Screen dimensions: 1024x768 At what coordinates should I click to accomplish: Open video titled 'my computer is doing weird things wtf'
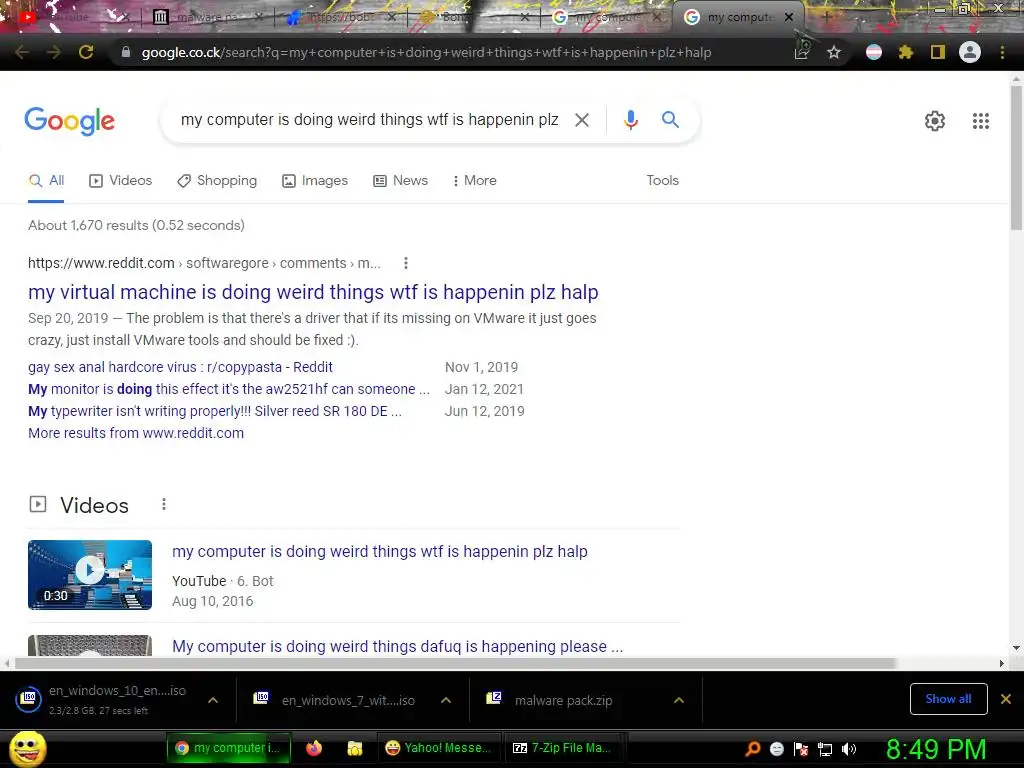point(380,551)
